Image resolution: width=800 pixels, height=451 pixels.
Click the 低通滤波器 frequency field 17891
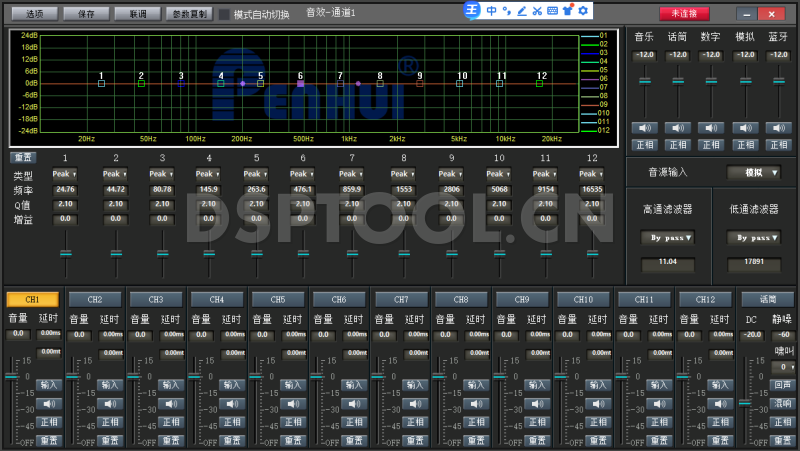click(x=754, y=262)
